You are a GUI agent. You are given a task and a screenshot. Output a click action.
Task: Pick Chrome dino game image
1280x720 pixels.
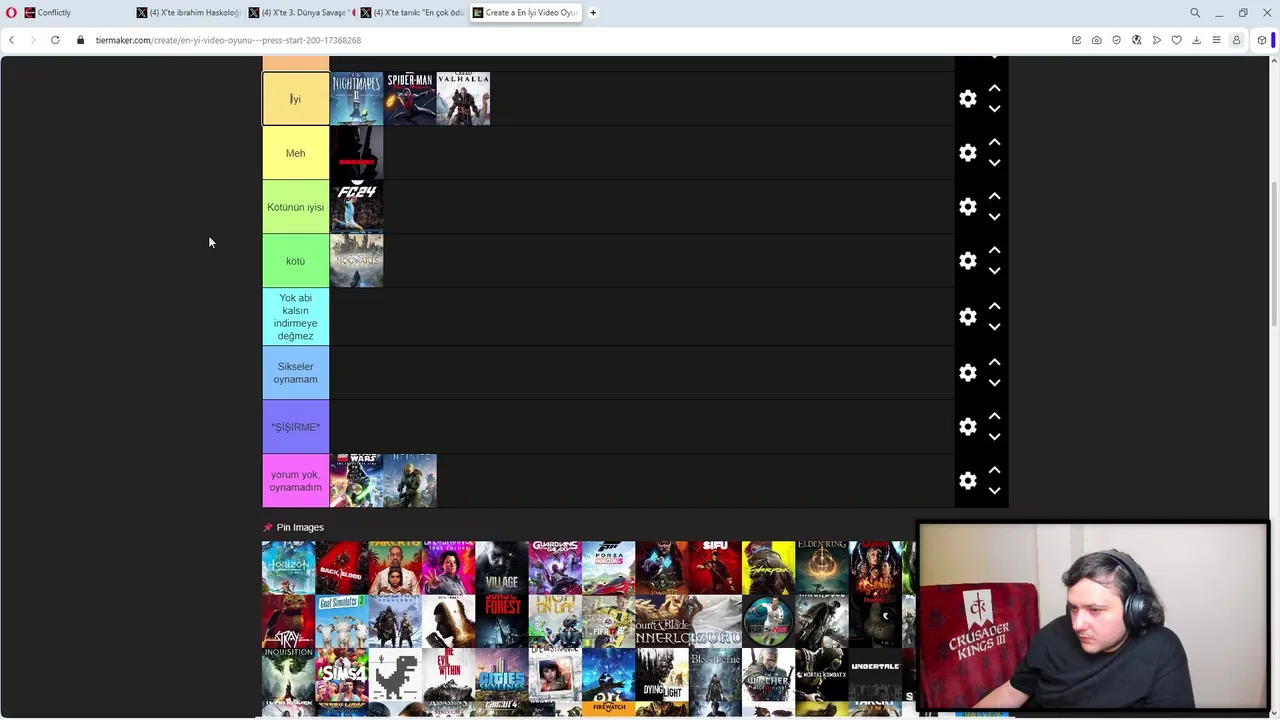click(x=395, y=675)
